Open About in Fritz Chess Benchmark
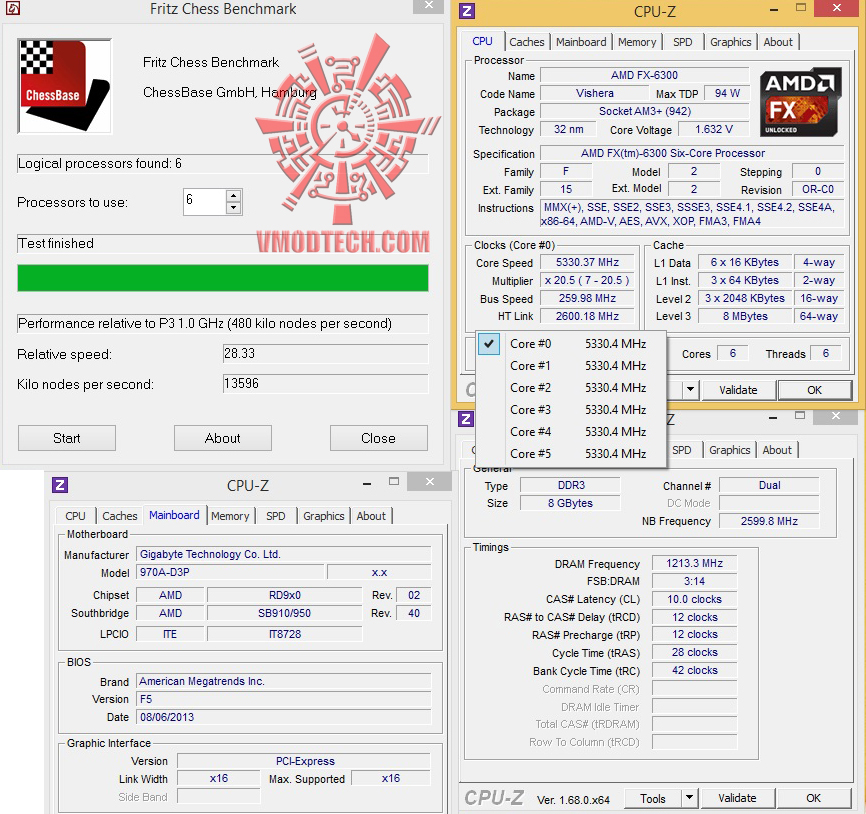866x814 pixels. 223,438
